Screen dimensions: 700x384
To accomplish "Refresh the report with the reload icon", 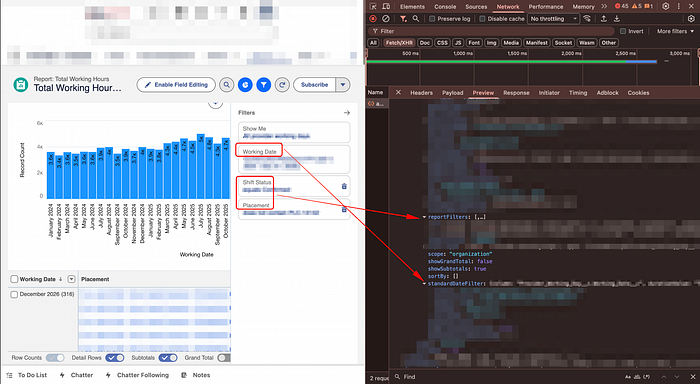I will pyautogui.click(x=282, y=84).
